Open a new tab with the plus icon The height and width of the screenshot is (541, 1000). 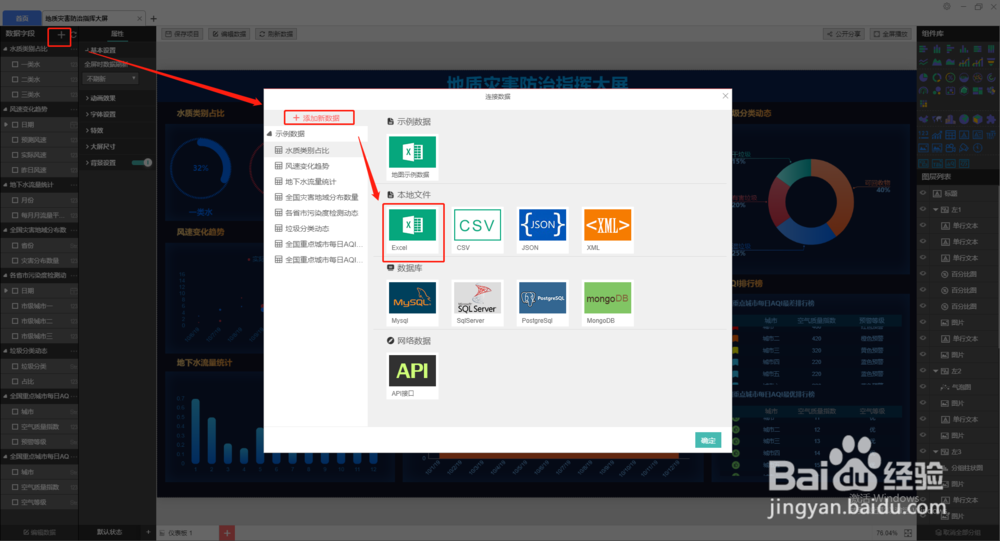[x=153, y=19]
